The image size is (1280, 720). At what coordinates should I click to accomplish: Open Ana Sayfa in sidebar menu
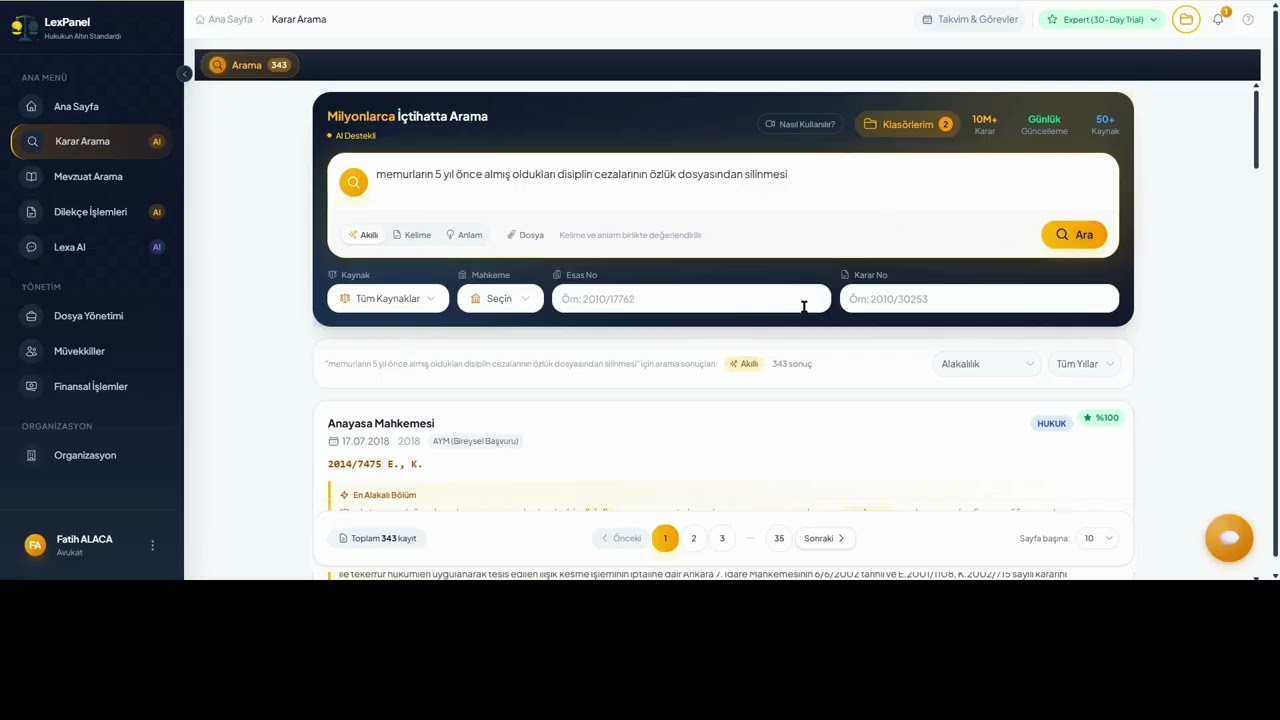91,106
